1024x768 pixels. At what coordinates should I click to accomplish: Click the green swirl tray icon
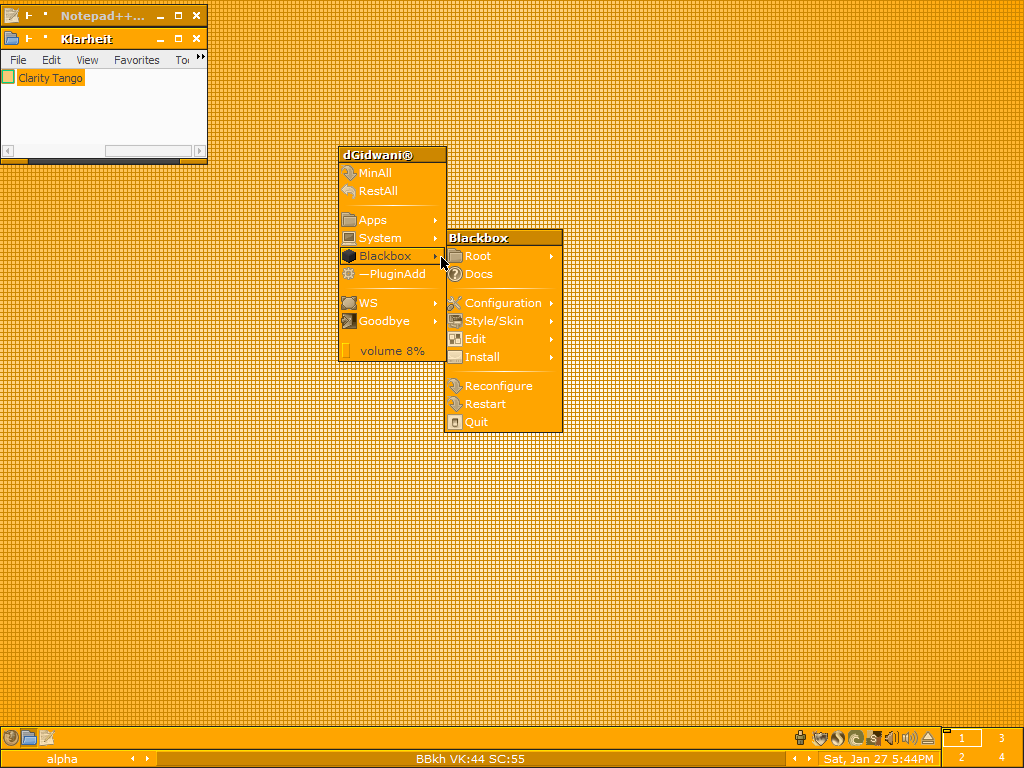pos(856,739)
